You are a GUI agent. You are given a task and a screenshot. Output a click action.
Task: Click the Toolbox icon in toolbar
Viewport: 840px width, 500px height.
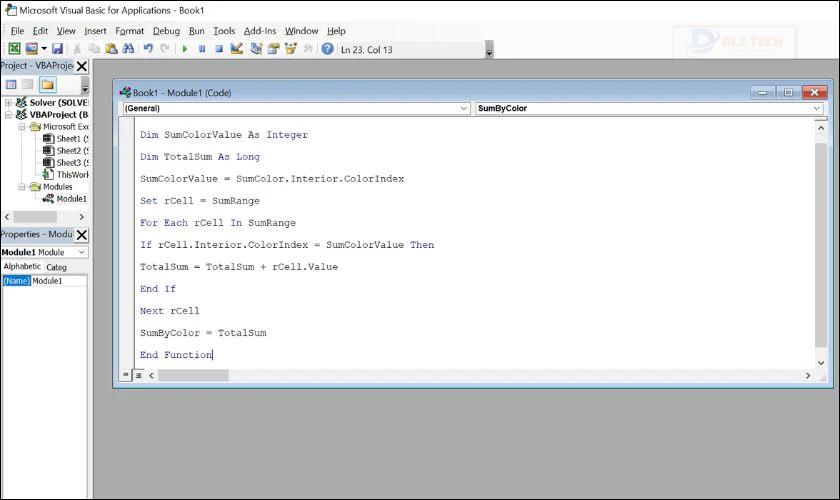point(308,49)
